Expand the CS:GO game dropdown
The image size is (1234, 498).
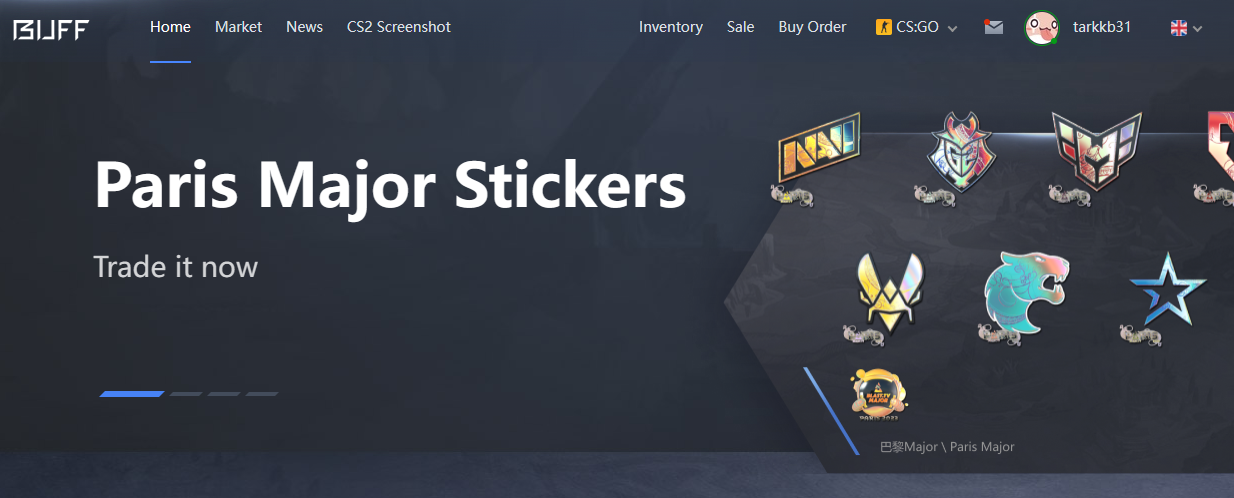point(916,27)
